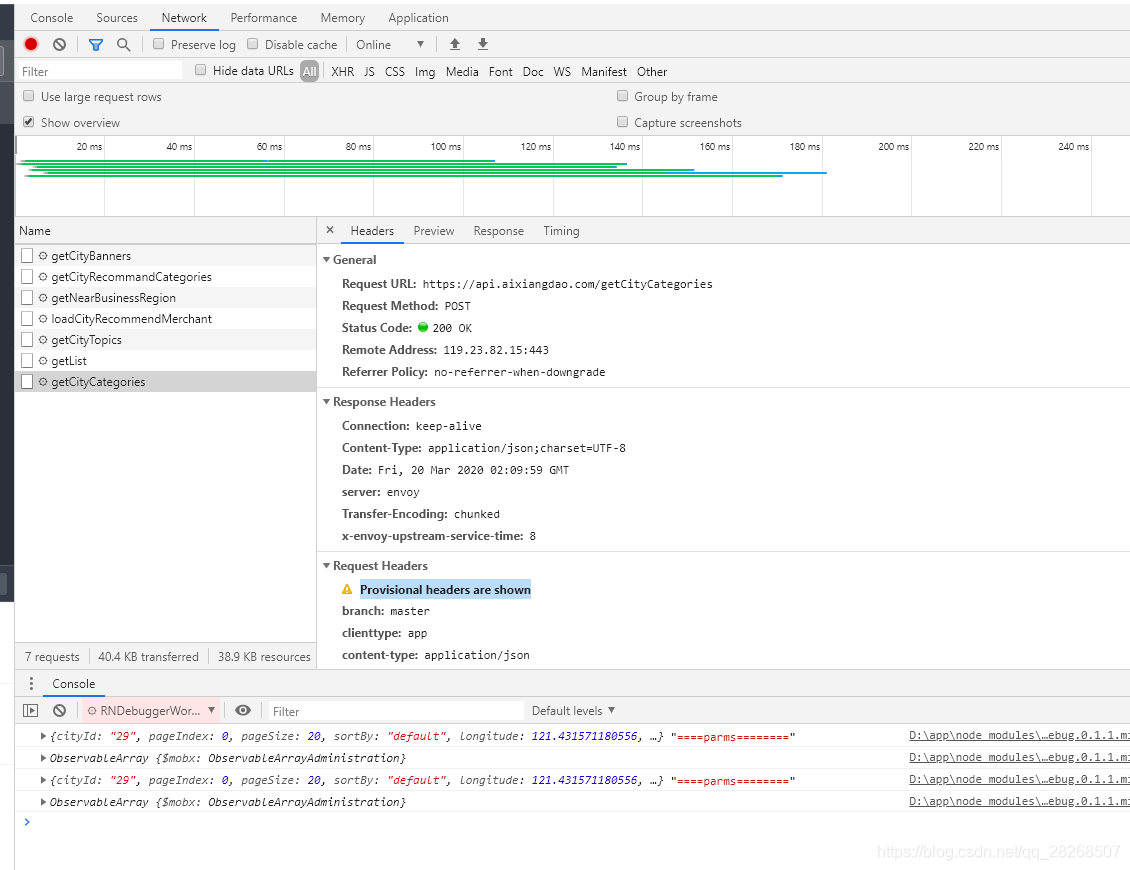Import HAR file with upload arrow
The width and height of the screenshot is (1130, 870).
[x=455, y=44]
